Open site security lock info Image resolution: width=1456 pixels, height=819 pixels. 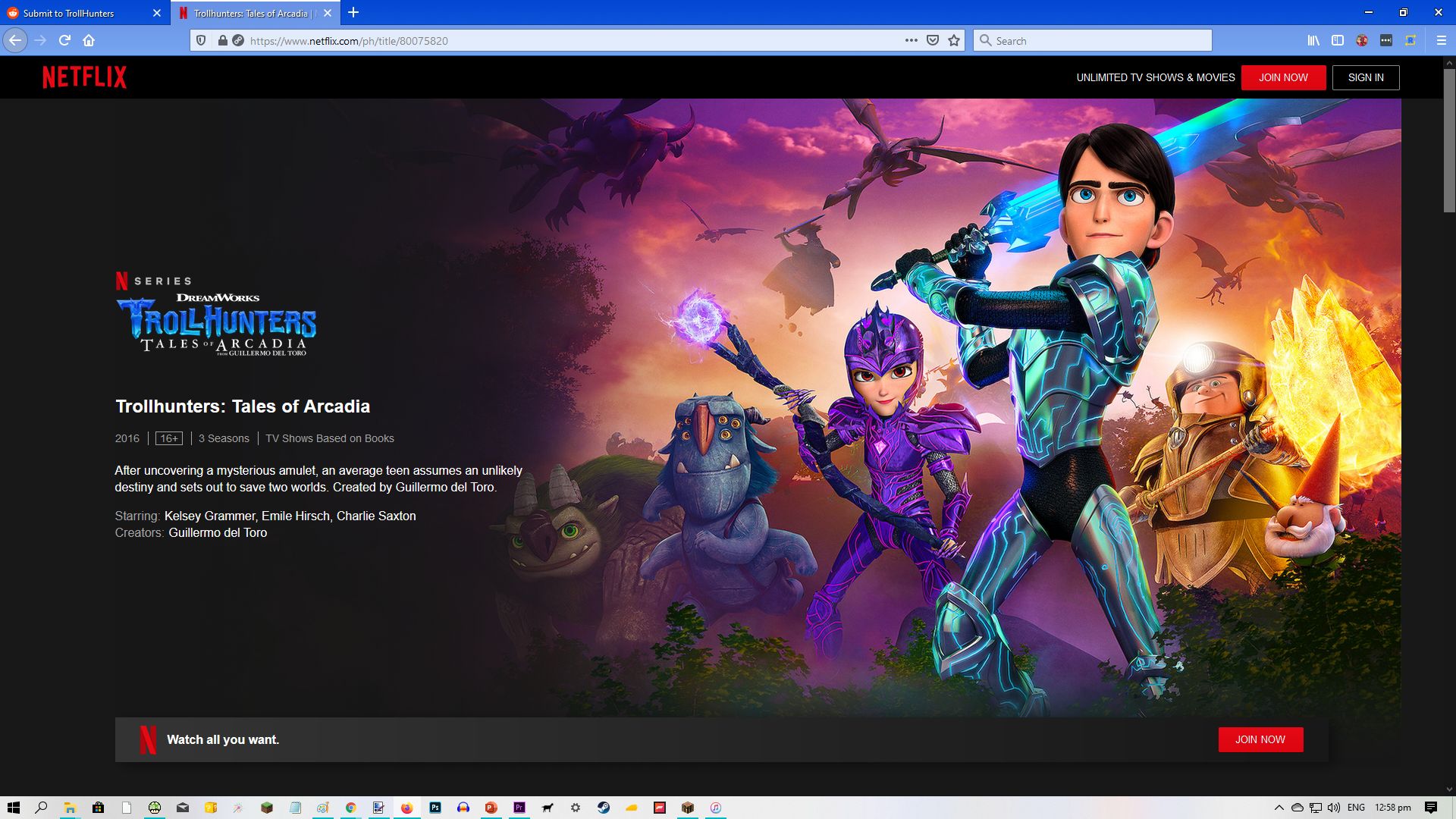pyautogui.click(x=222, y=41)
